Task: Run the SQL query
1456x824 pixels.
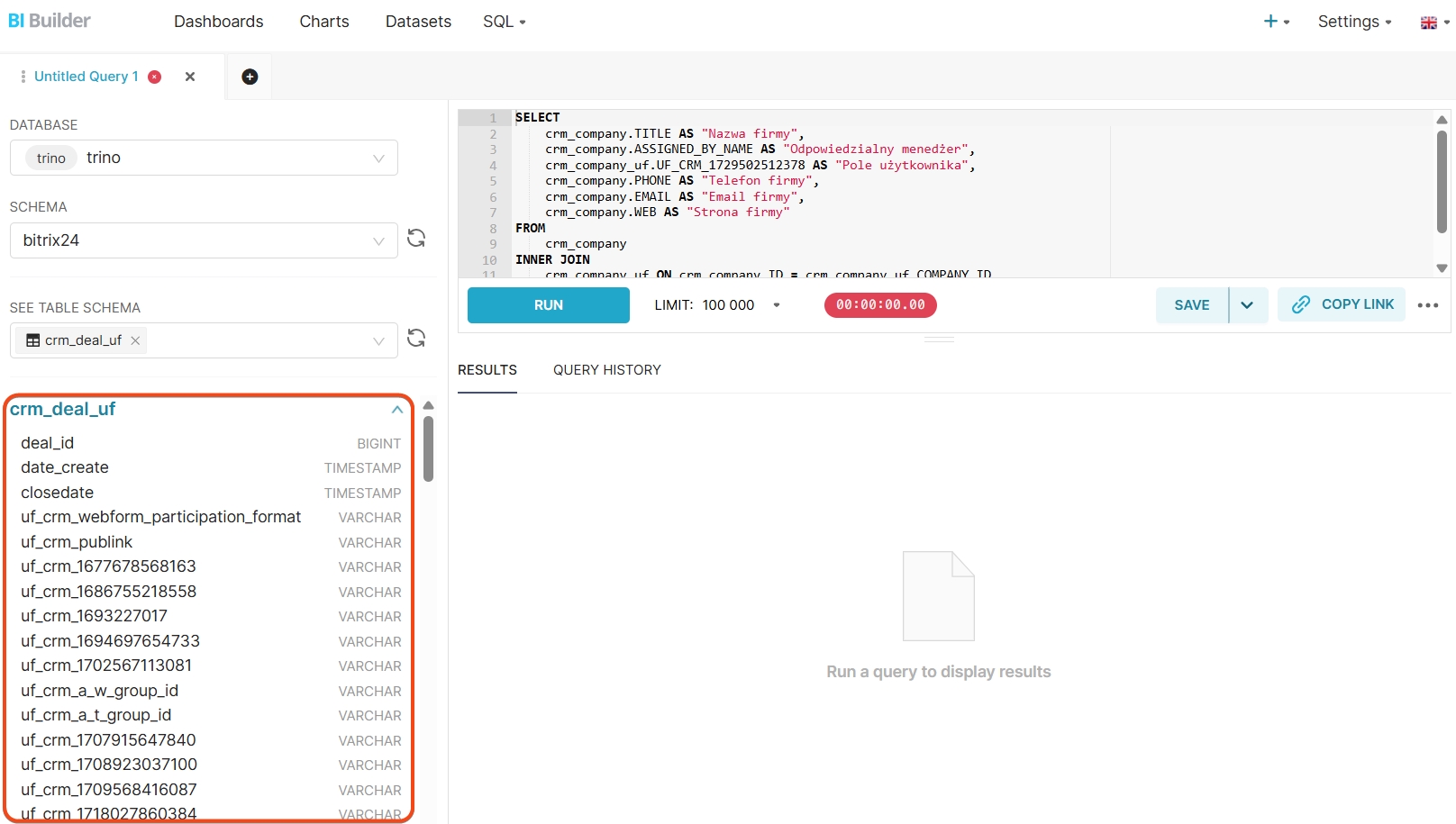Action: point(548,305)
